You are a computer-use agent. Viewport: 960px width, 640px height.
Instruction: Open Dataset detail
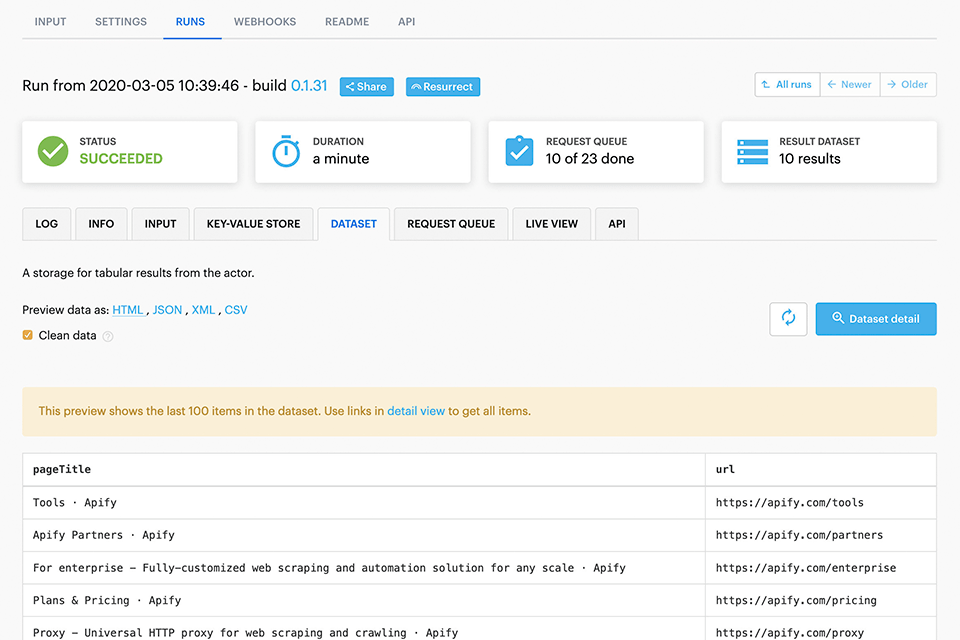point(876,318)
